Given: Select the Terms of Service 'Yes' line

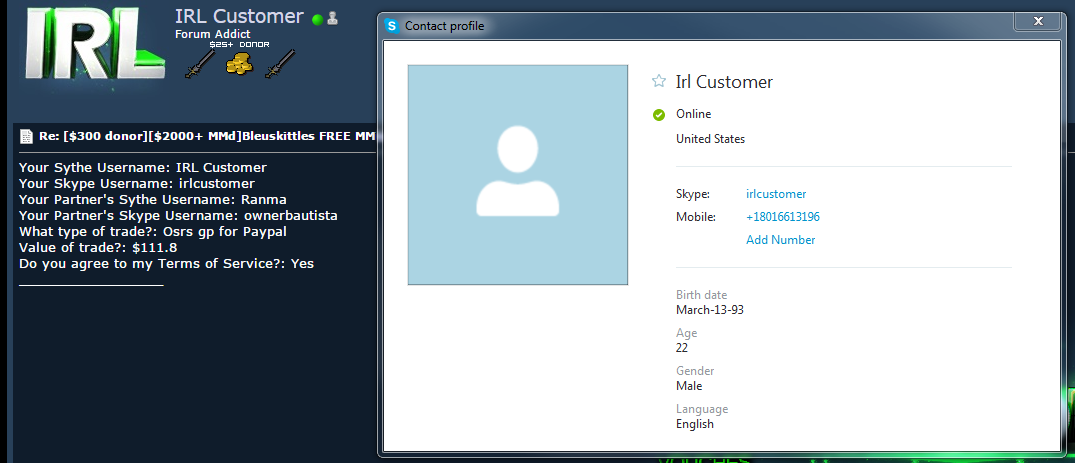Looking at the screenshot, I should tap(167, 263).
